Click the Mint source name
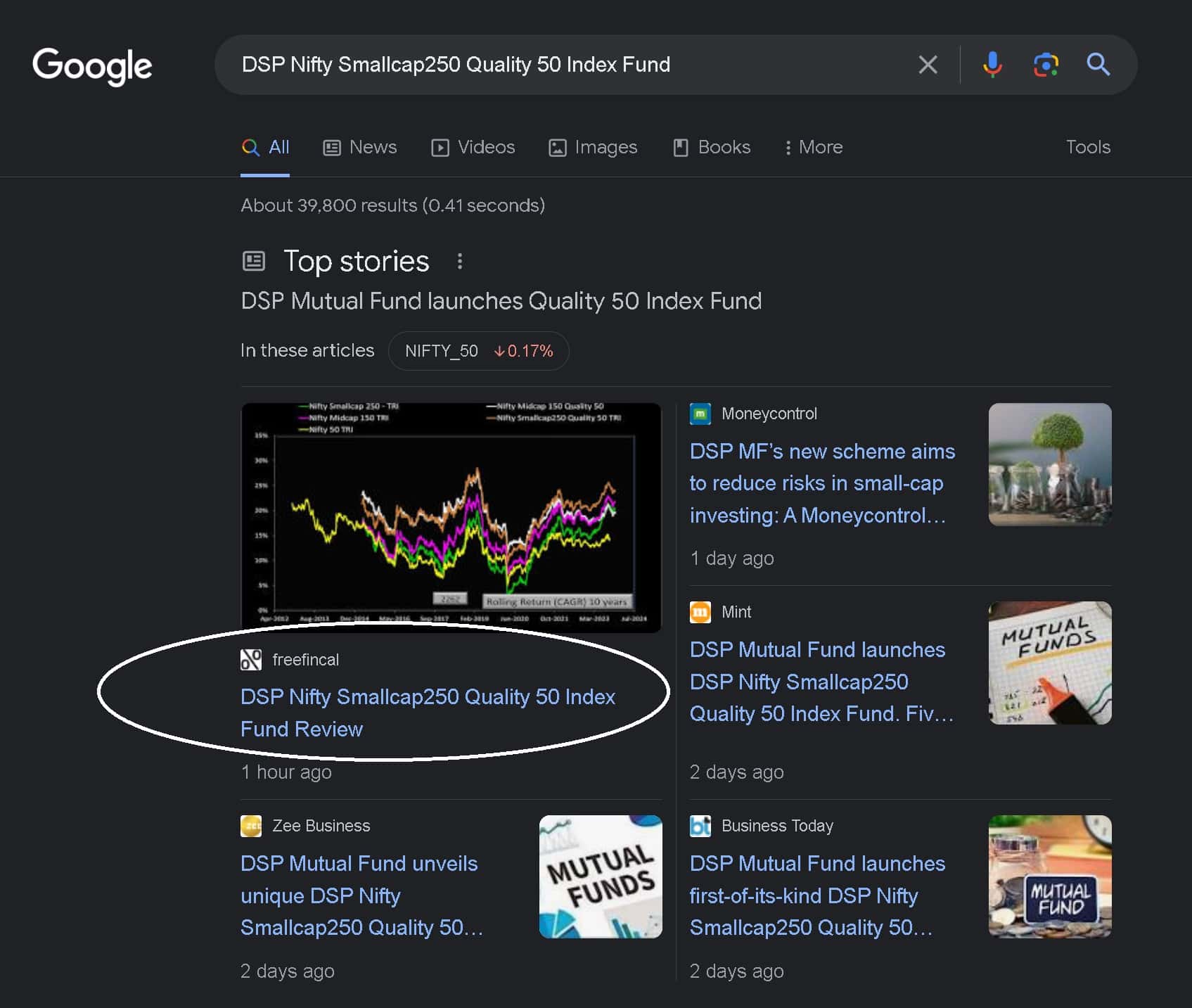This screenshot has height=1008, width=1192. (736, 612)
